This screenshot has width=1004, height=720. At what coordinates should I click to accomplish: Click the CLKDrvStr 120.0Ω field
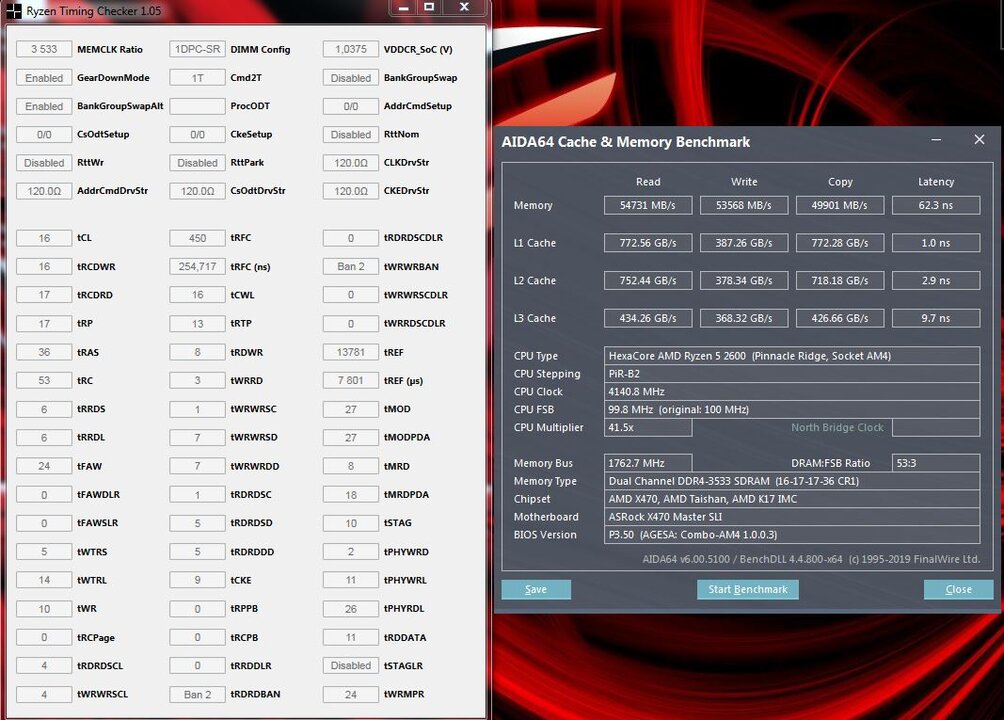pos(351,163)
